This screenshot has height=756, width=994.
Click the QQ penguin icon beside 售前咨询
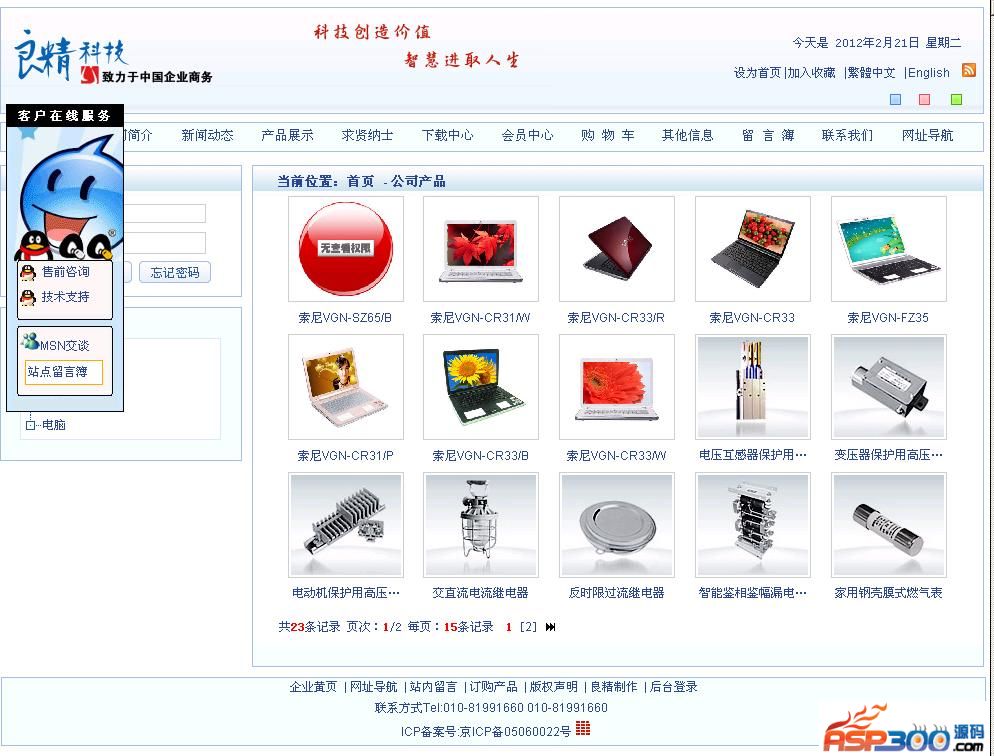click(x=28, y=272)
